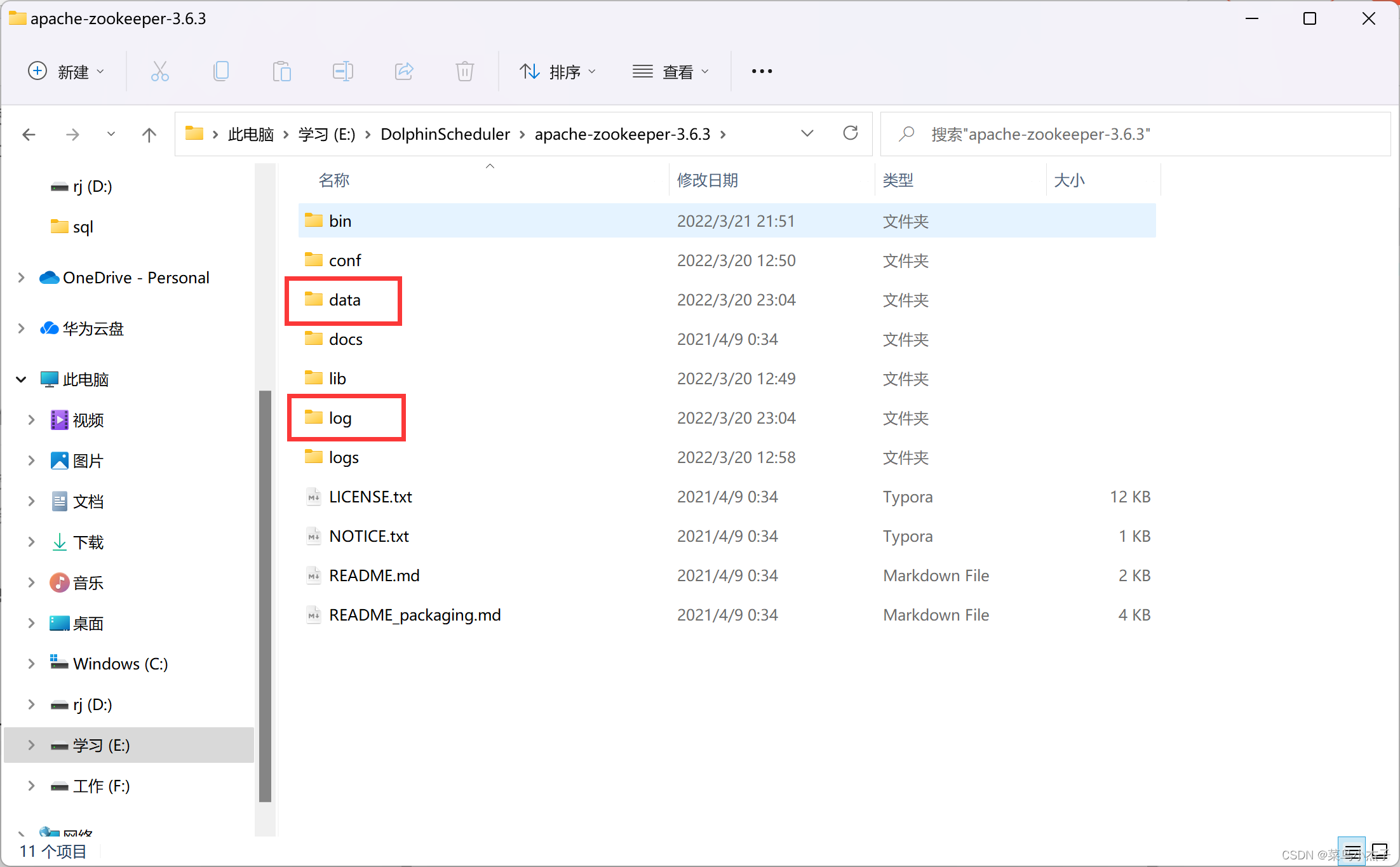Switch to large icons view in the status bar
1400x867 pixels.
(x=1380, y=850)
